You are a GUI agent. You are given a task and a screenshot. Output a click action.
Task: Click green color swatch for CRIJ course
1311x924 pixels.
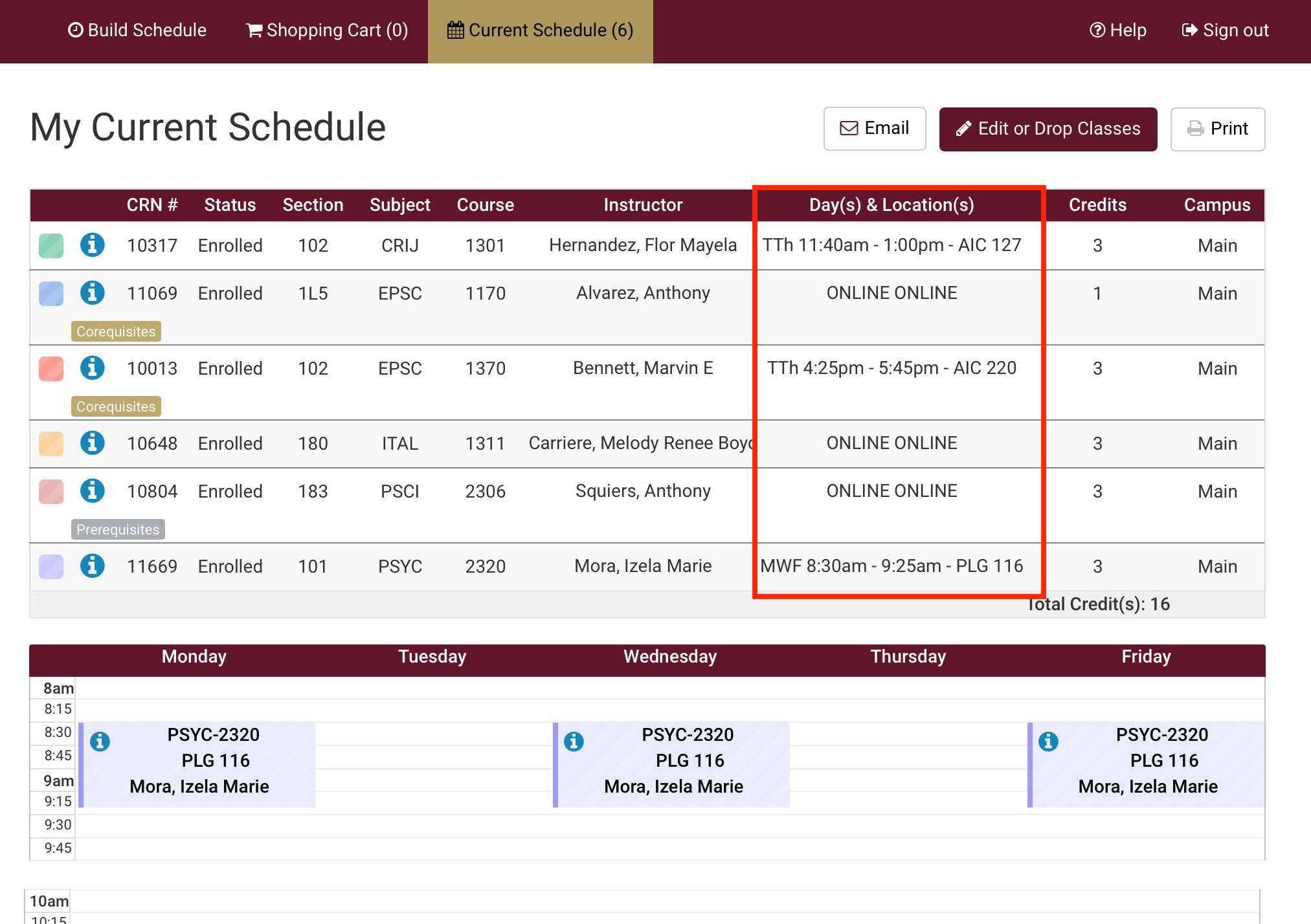click(x=51, y=246)
